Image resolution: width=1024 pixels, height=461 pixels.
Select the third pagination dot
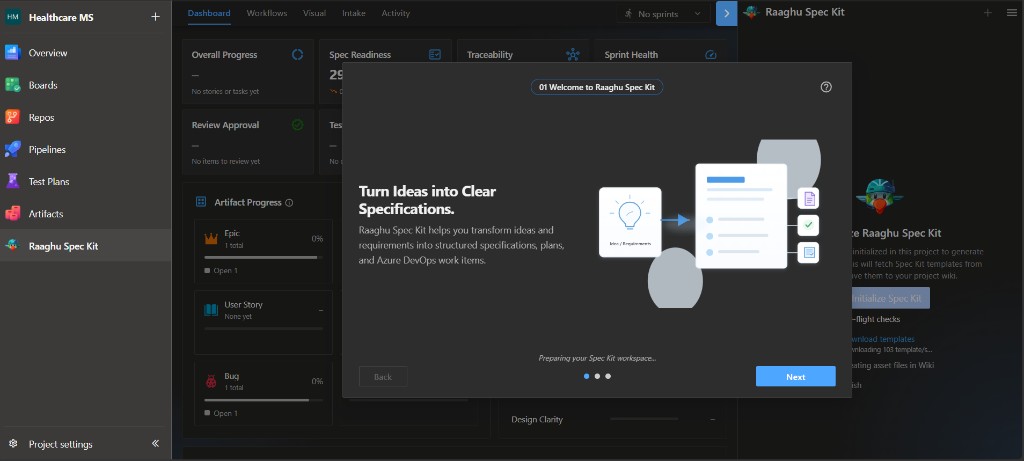click(x=608, y=376)
